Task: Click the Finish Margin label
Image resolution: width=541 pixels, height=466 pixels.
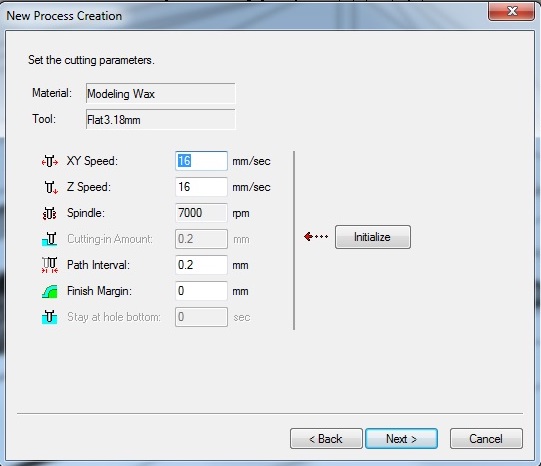Action: pos(99,291)
